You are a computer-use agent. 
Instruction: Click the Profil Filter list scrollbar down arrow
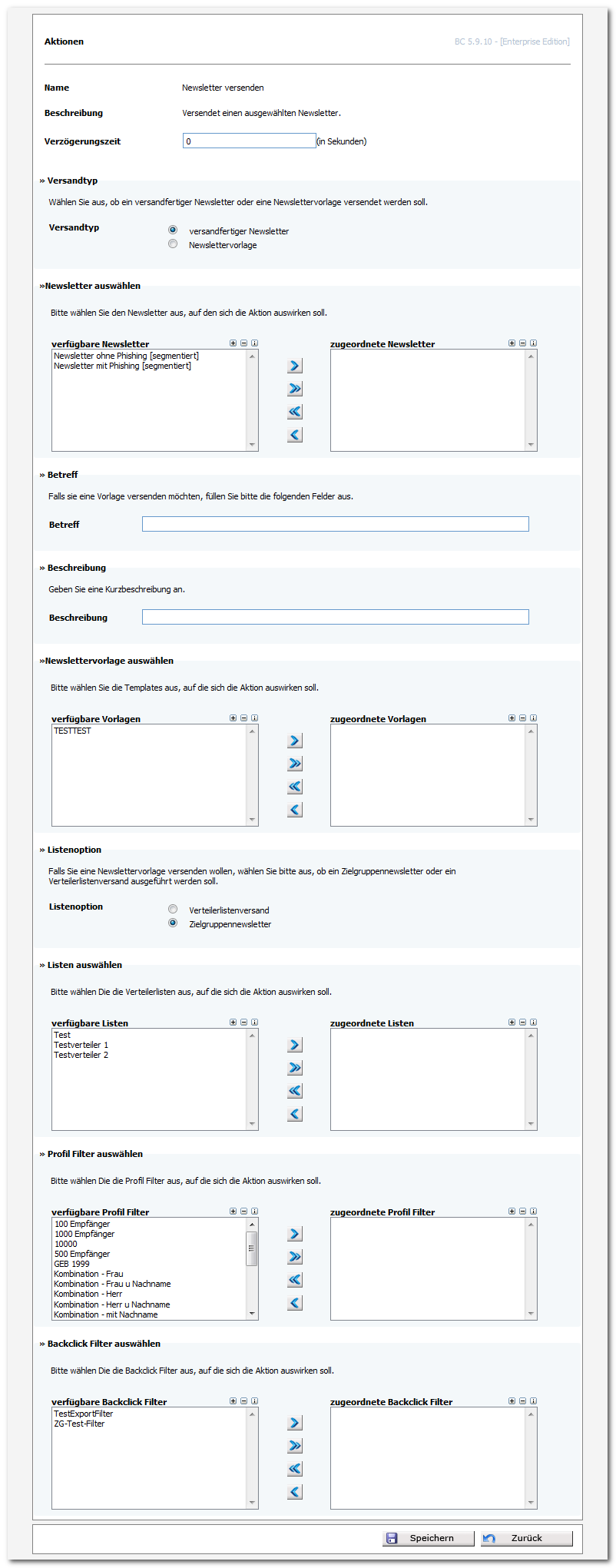point(252,1314)
